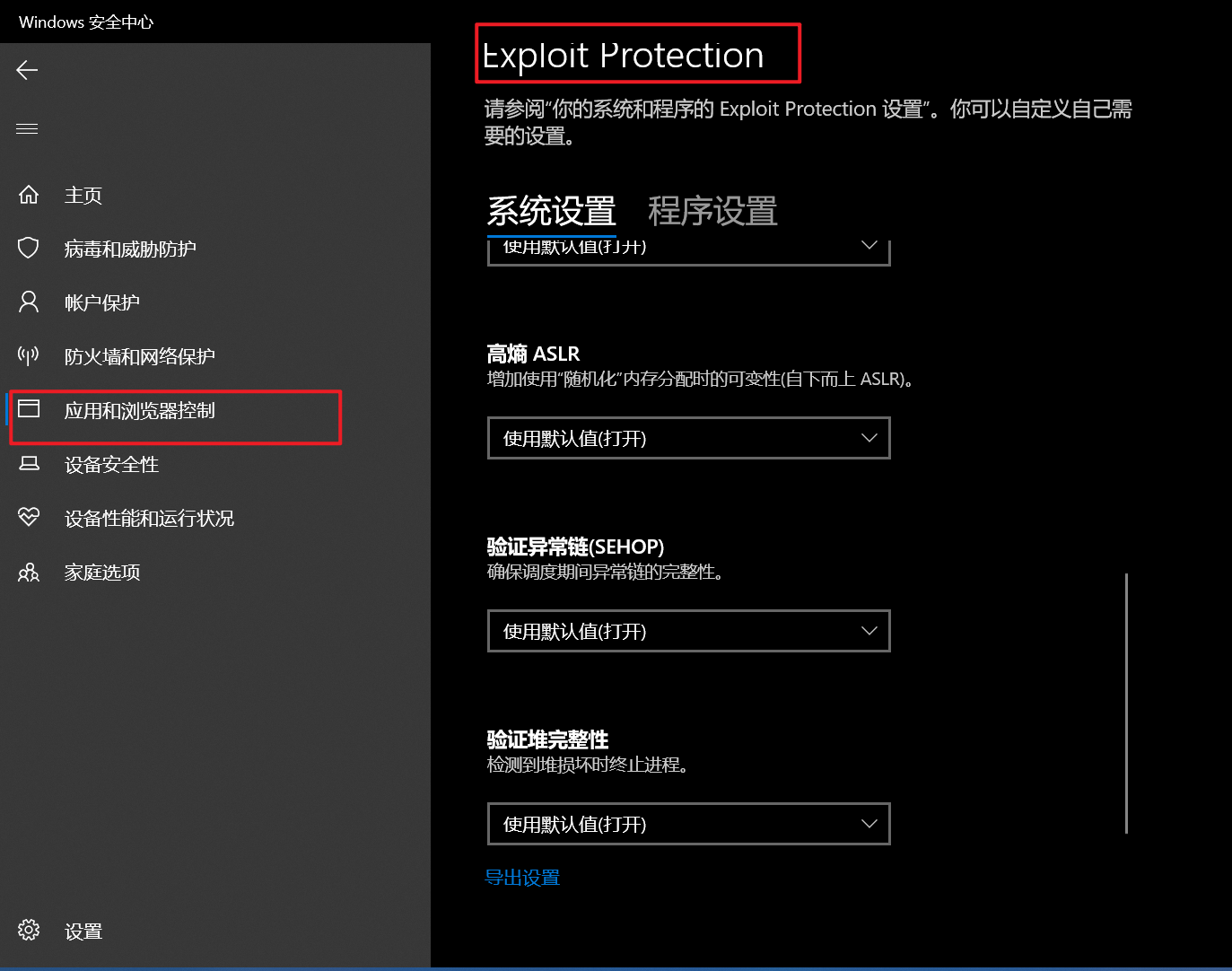Click the home icon for 主页

[29, 195]
